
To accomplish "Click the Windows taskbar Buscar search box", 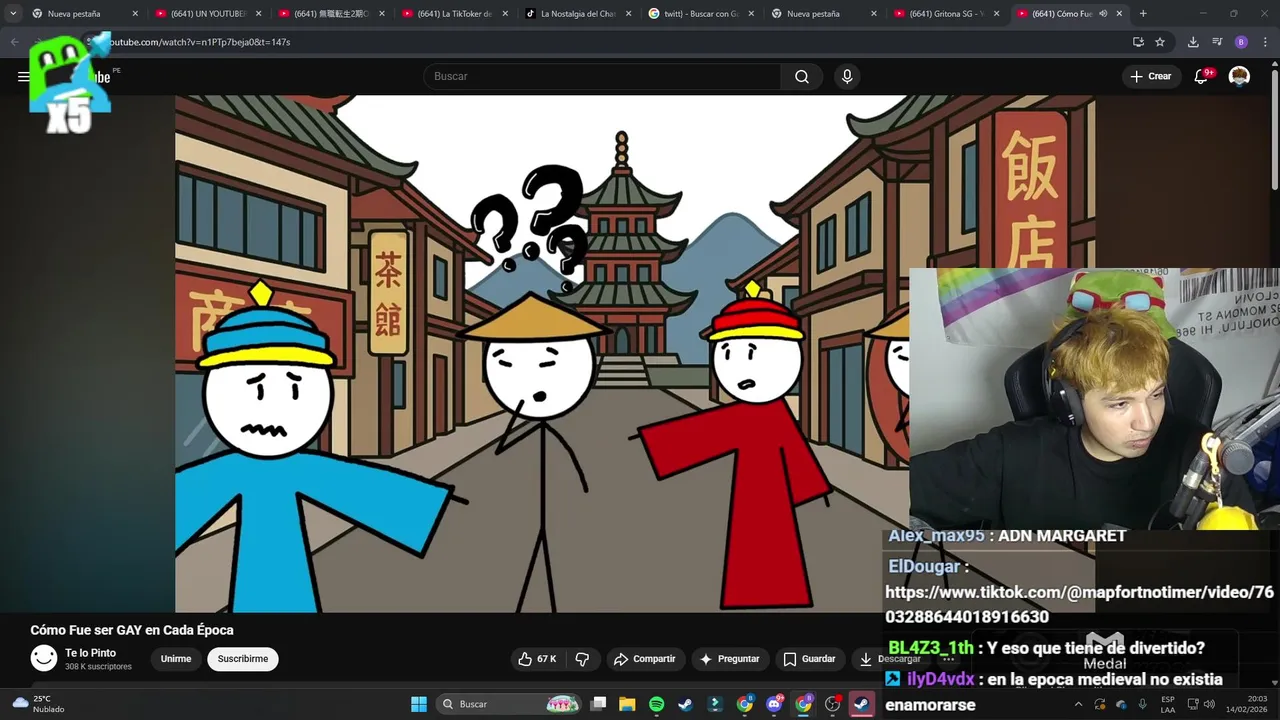I will point(510,704).
